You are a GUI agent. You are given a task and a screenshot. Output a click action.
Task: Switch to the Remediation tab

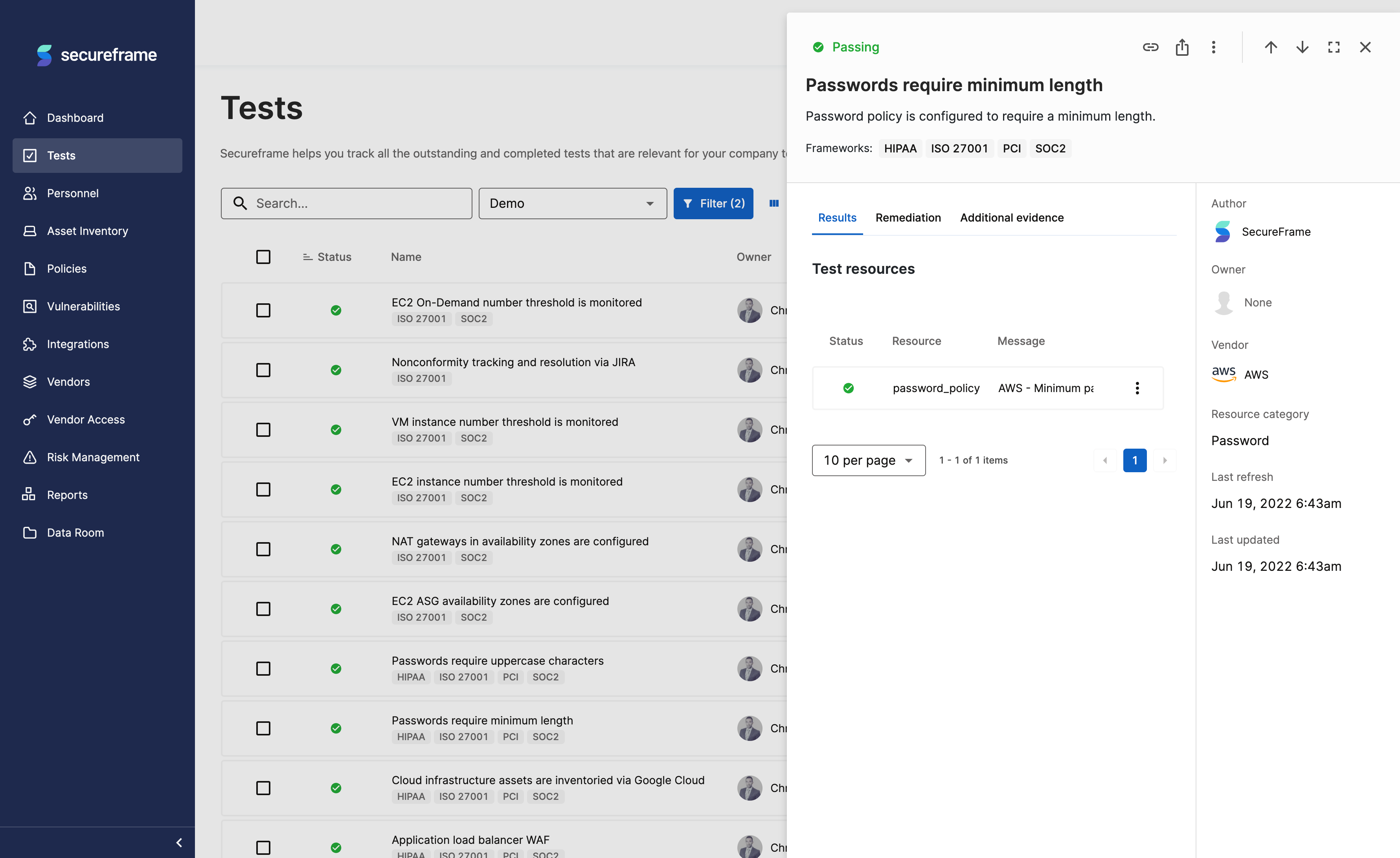(x=908, y=218)
